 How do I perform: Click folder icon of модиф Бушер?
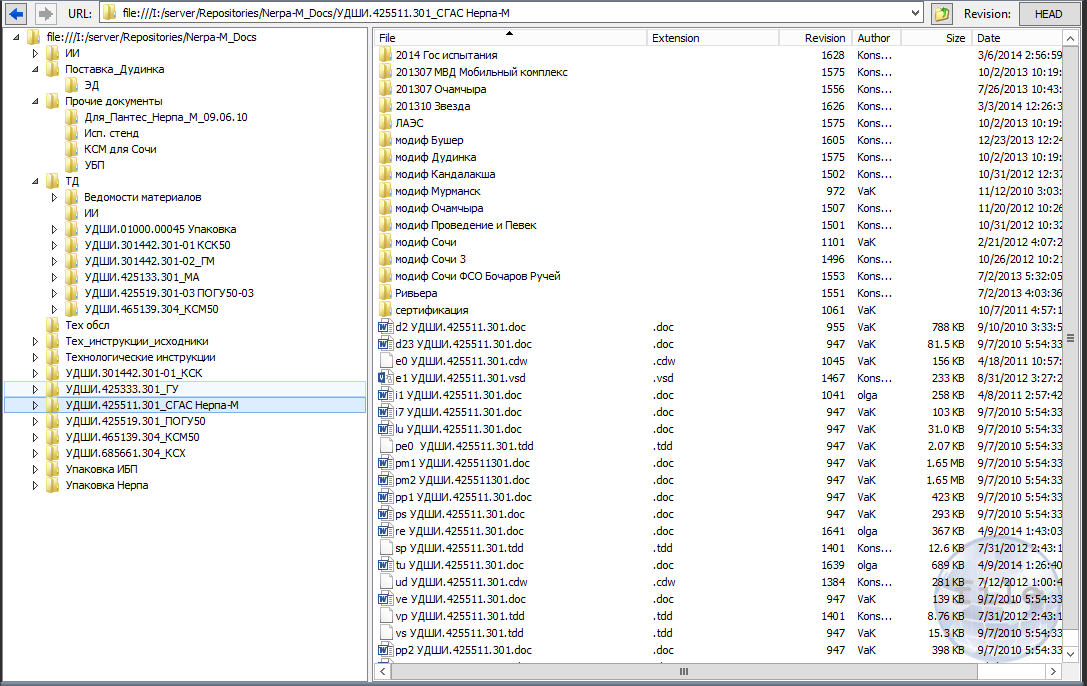386,140
